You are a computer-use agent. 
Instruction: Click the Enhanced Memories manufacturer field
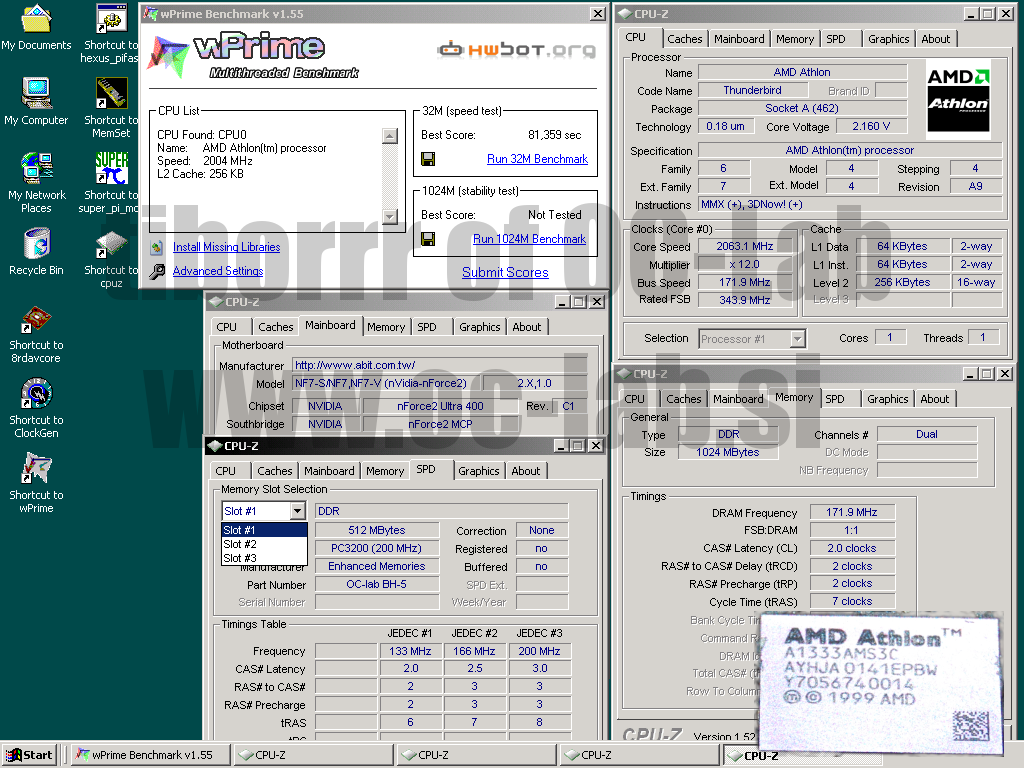(376, 566)
